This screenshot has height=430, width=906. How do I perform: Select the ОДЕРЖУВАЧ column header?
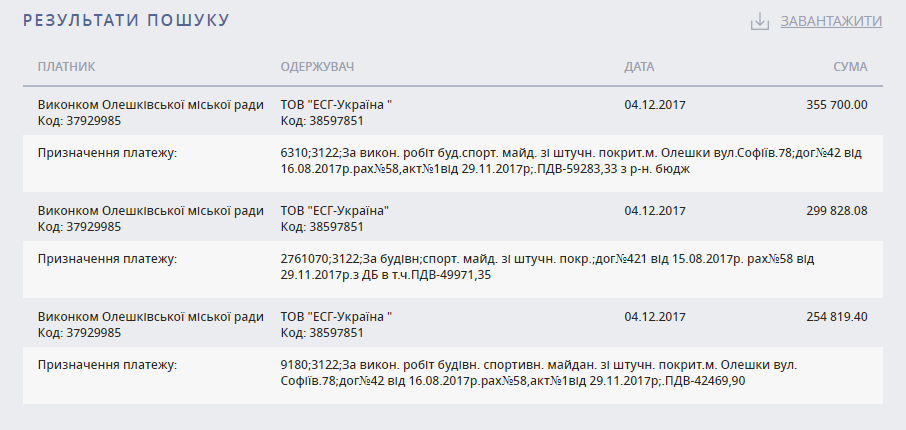point(317,66)
